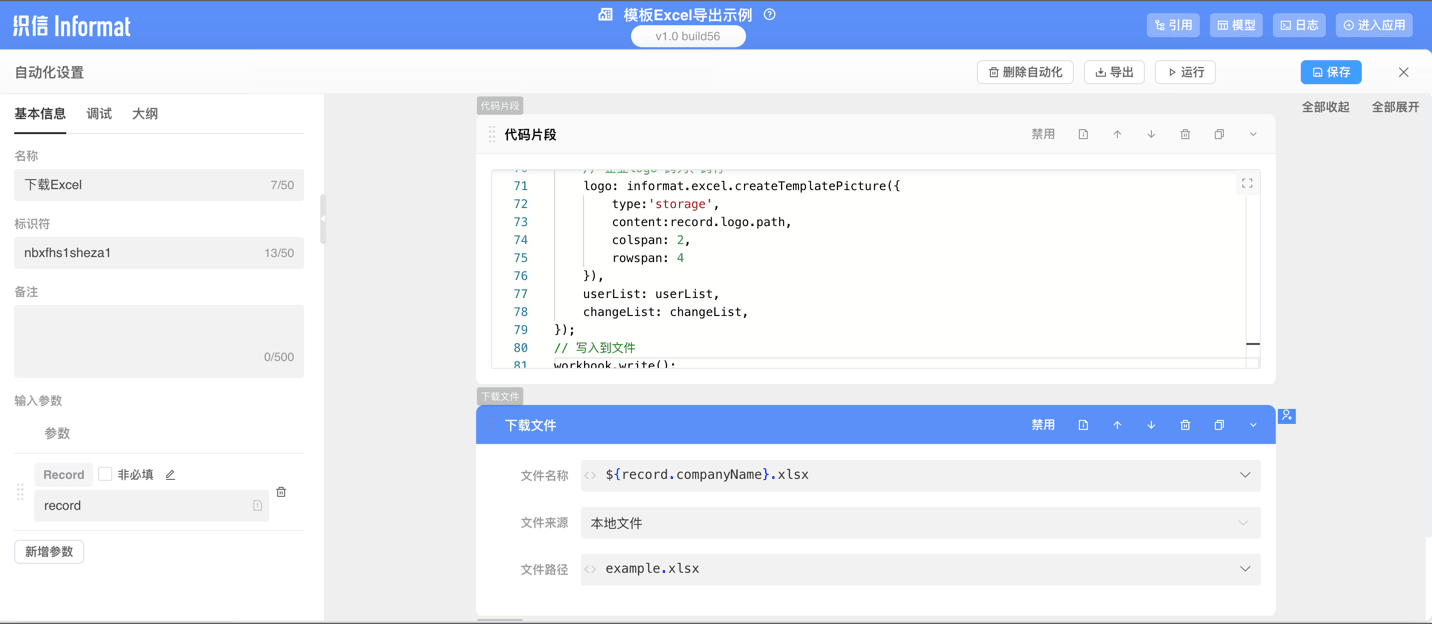
Task: Delete the record input parameter
Action: (281, 492)
